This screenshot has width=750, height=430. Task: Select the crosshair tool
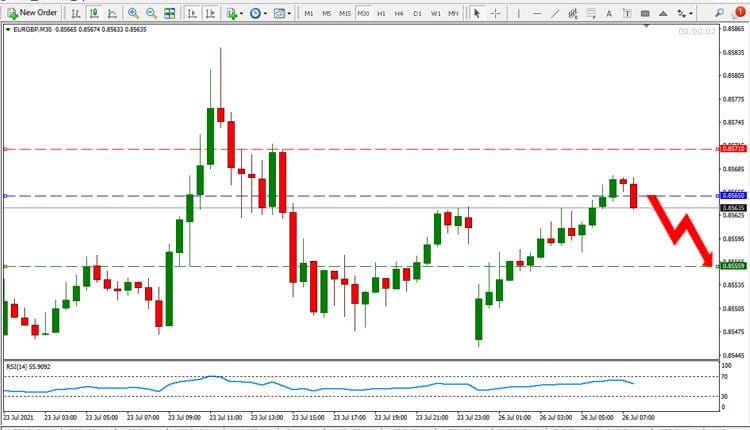tap(496, 13)
